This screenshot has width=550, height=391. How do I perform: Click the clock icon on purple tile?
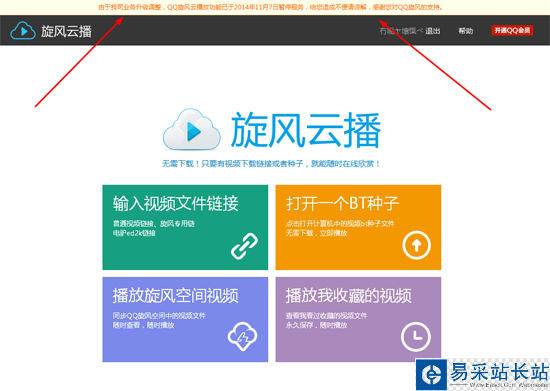click(416, 337)
